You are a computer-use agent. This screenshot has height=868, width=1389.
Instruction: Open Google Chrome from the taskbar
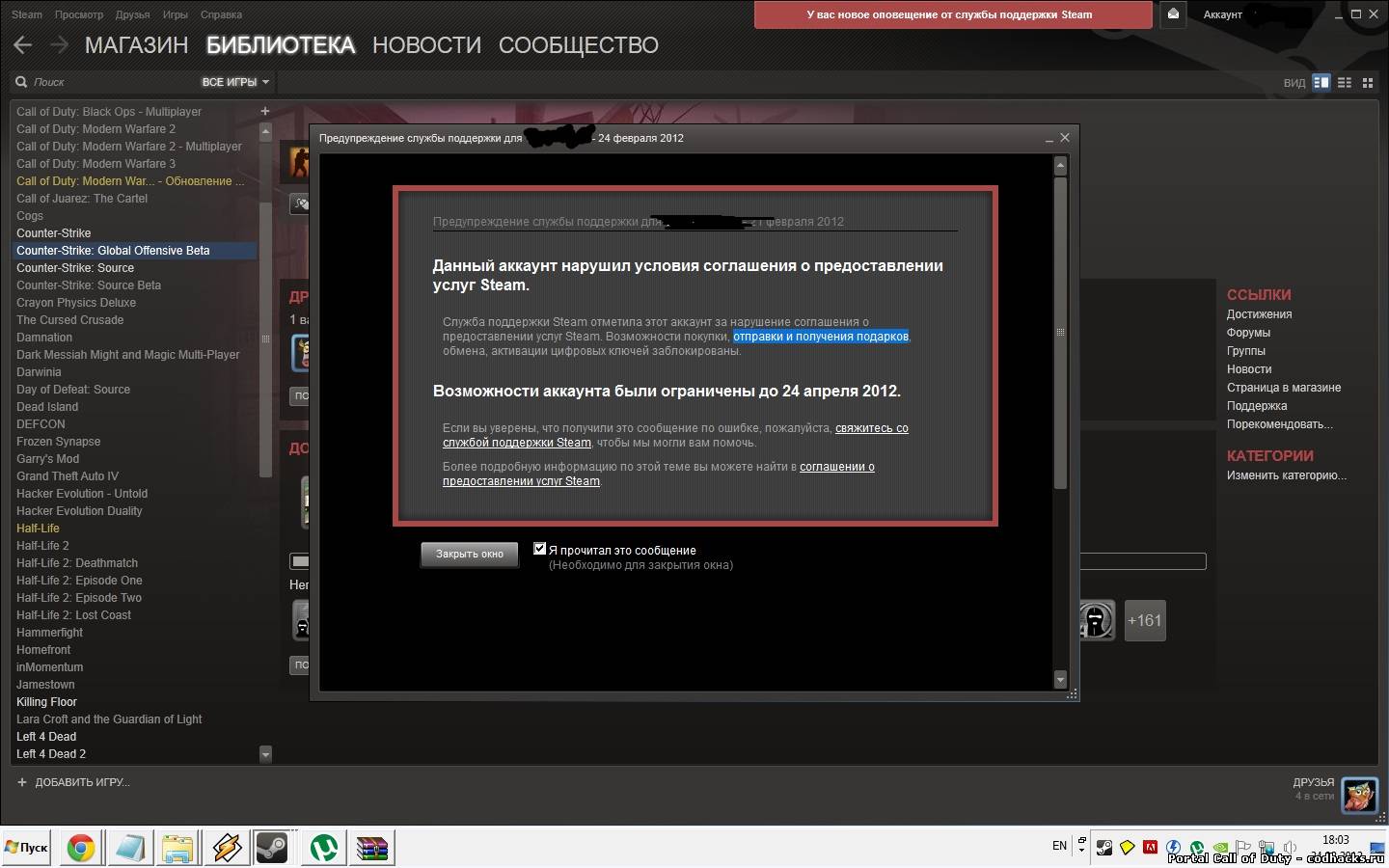tap(81, 848)
